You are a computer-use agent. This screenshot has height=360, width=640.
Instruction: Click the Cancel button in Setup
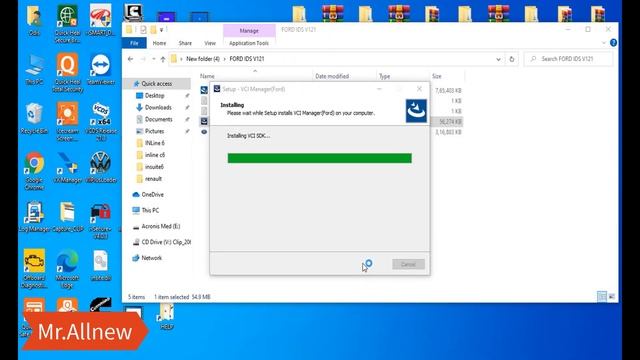pos(408,264)
